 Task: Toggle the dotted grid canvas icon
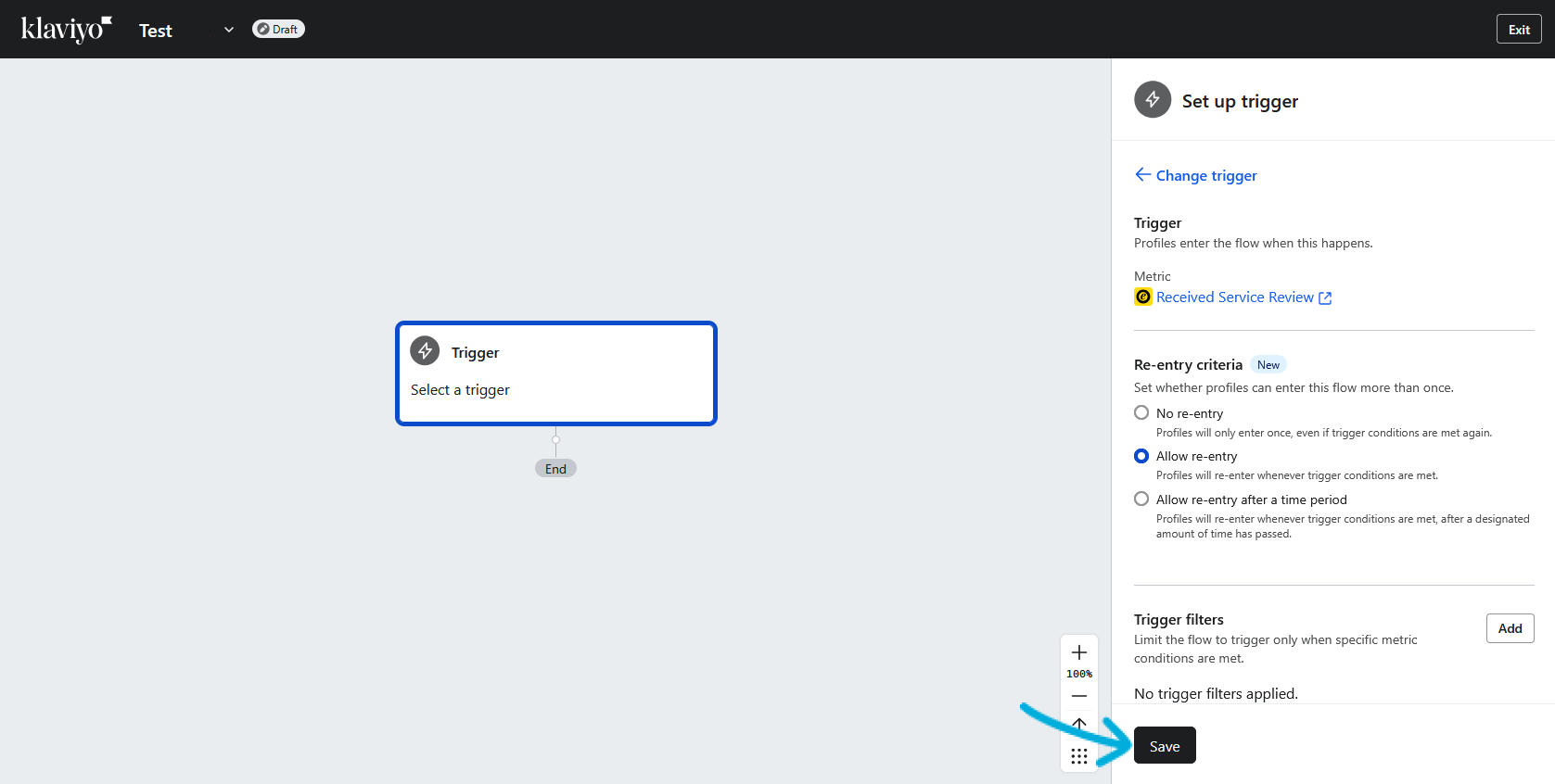(1078, 756)
